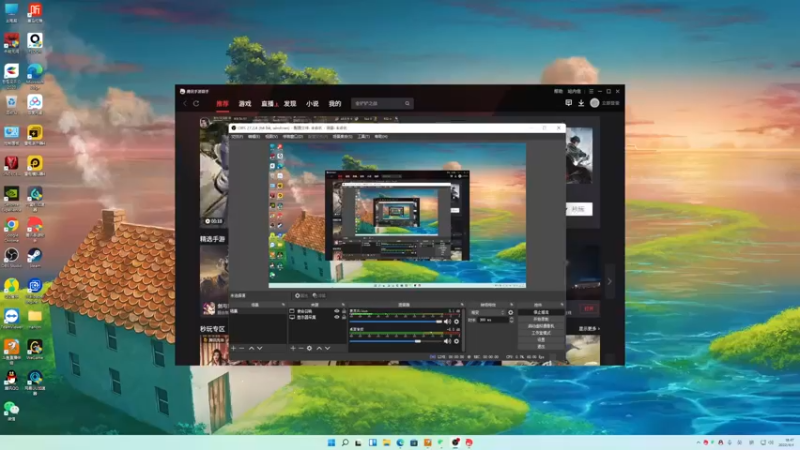Click user avatar in Tencent window header
This screenshot has width=800, height=450.
pyautogui.click(x=594, y=103)
